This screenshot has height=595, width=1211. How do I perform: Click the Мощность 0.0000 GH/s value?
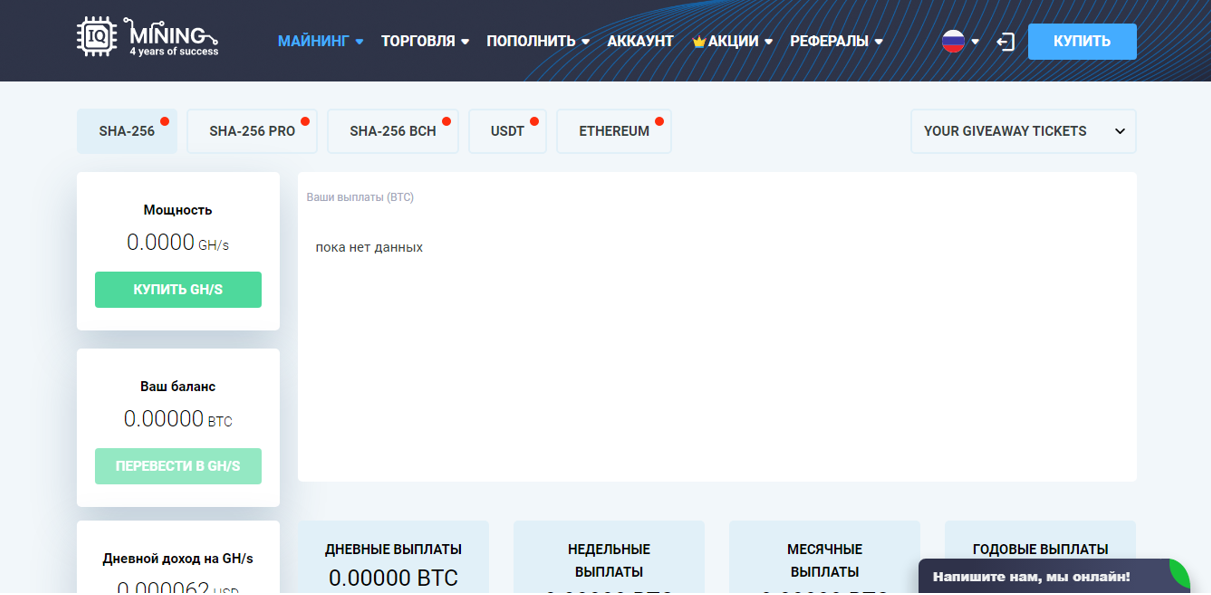pos(178,242)
